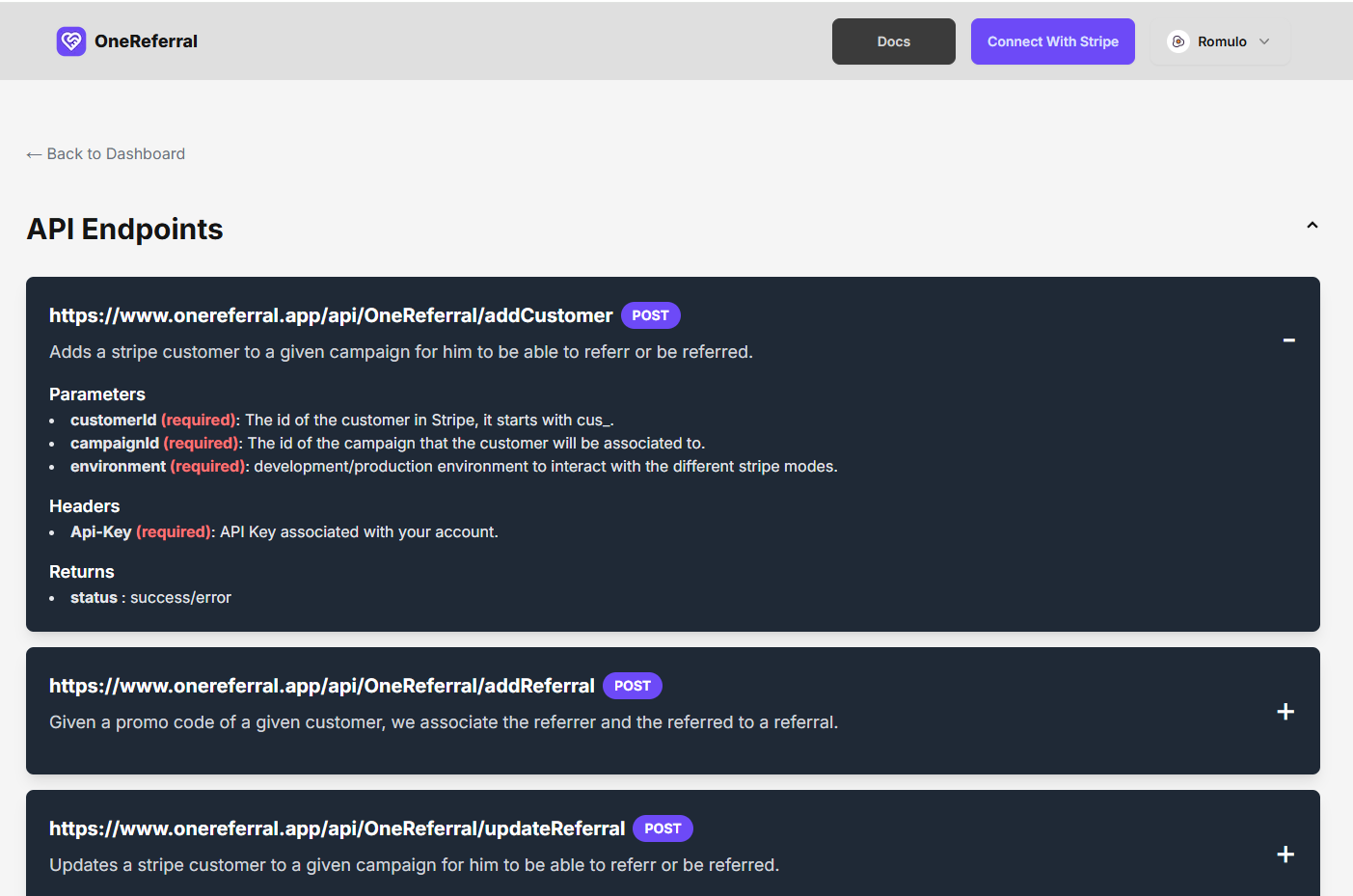Viewport: 1353px width, 896px height.
Task: Click the OneReferral brand name
Action: [146, 41]
